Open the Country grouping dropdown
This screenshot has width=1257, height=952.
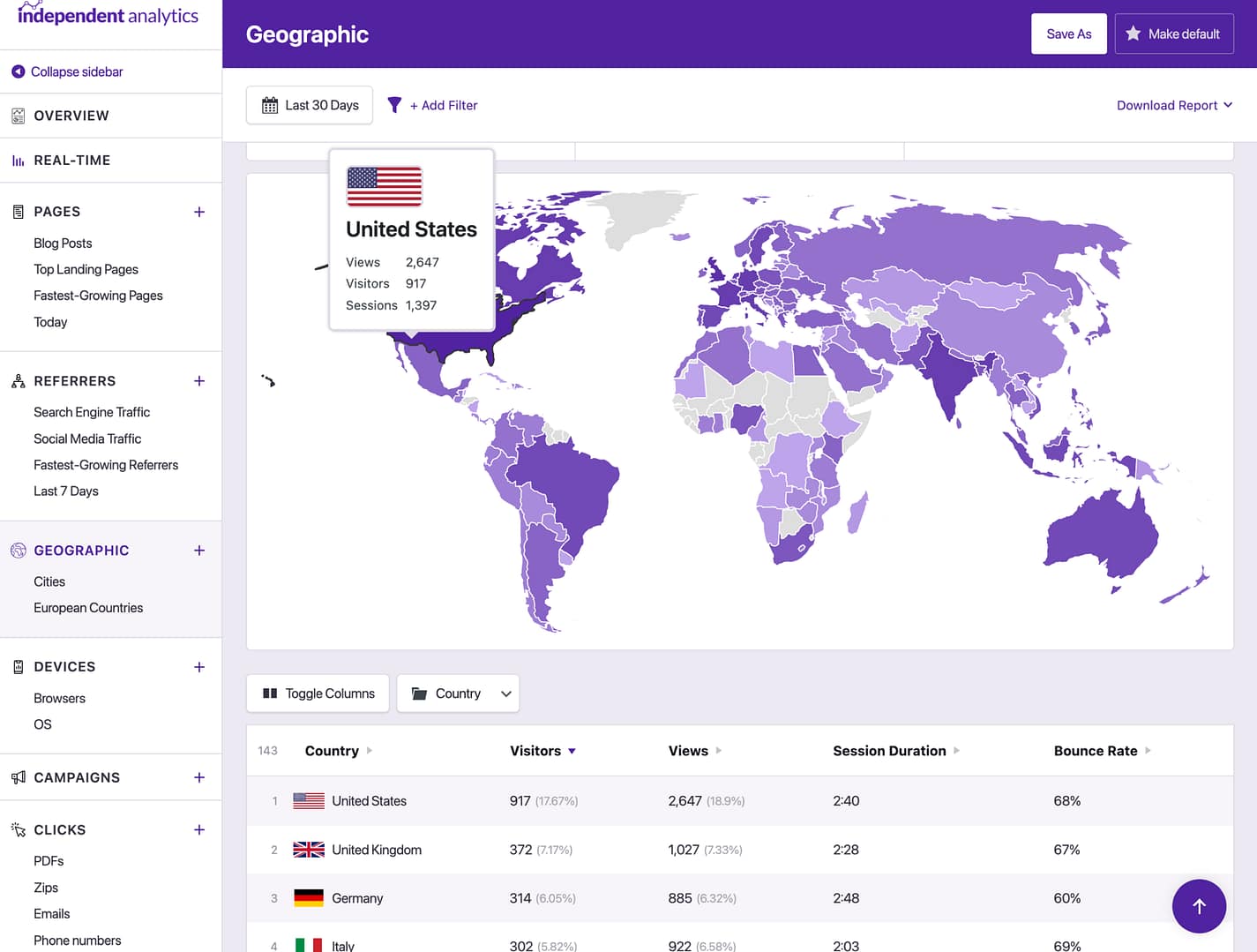(x=458, y=693)
